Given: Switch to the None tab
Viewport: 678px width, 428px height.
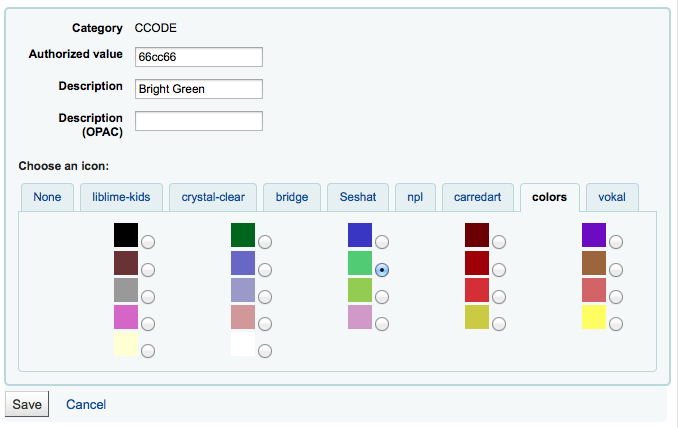Looking at the screenshot, I should [47, 197].
